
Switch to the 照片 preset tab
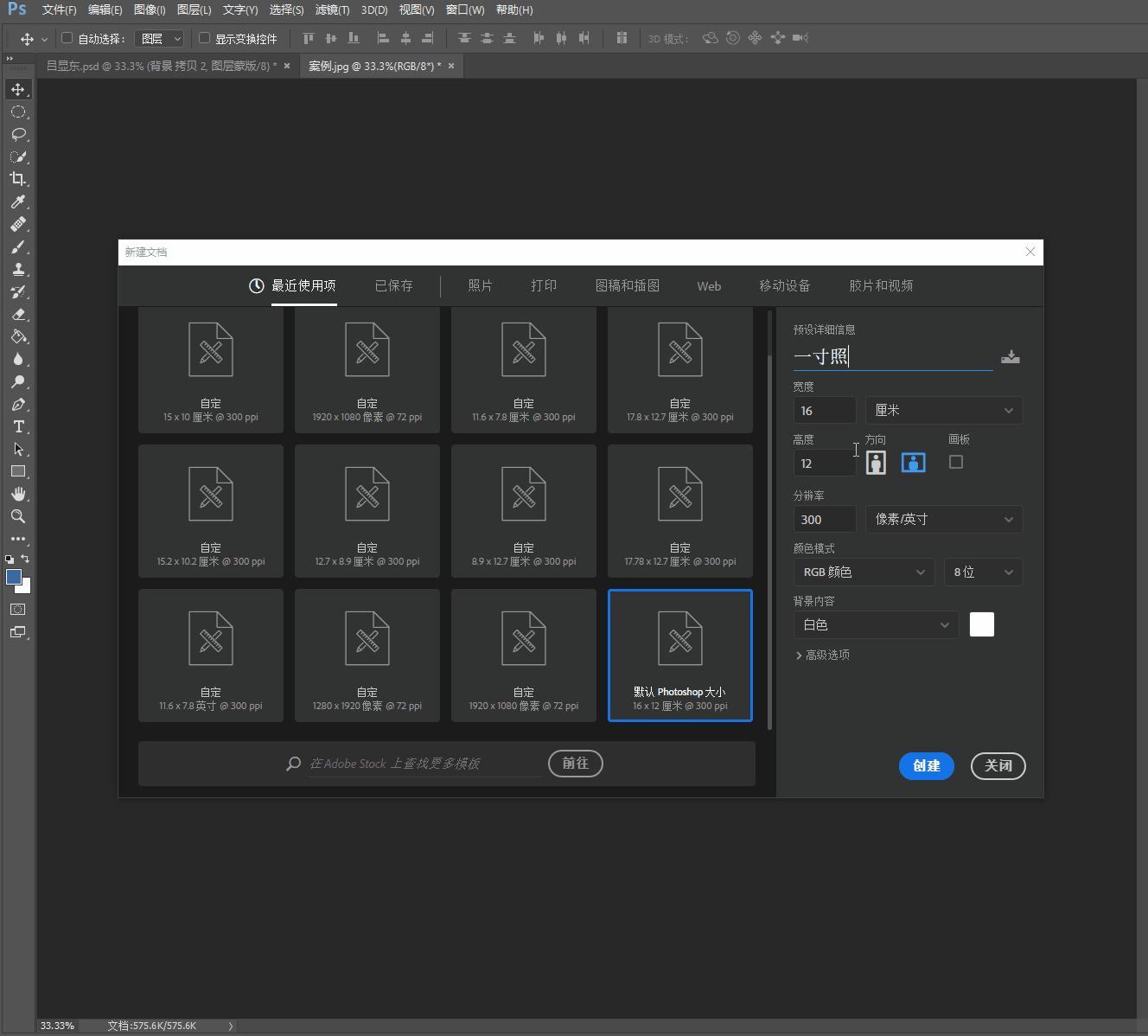point(480,285)
